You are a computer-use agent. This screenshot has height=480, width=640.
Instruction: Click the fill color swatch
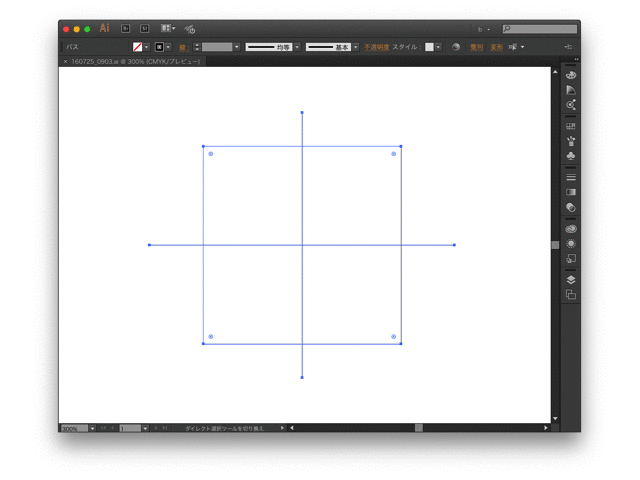(138, 47)
